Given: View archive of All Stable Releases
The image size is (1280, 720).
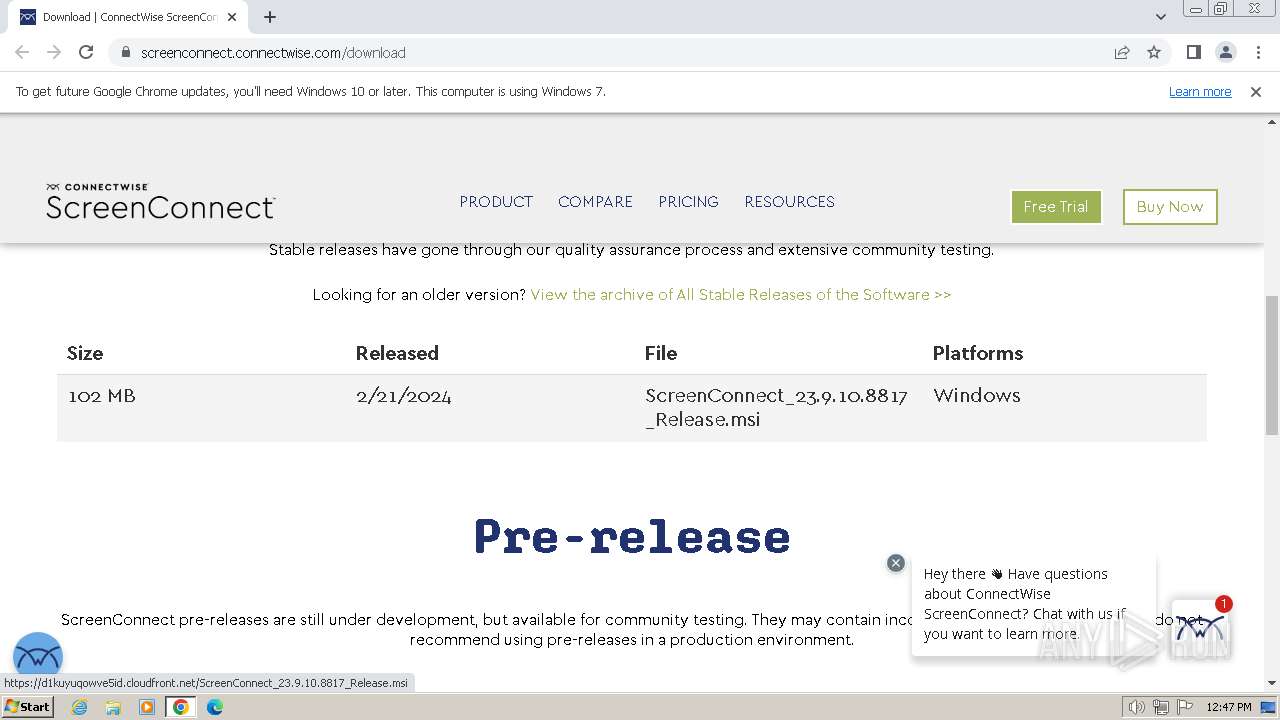Looking at the screenshot, I should point(741,295).
